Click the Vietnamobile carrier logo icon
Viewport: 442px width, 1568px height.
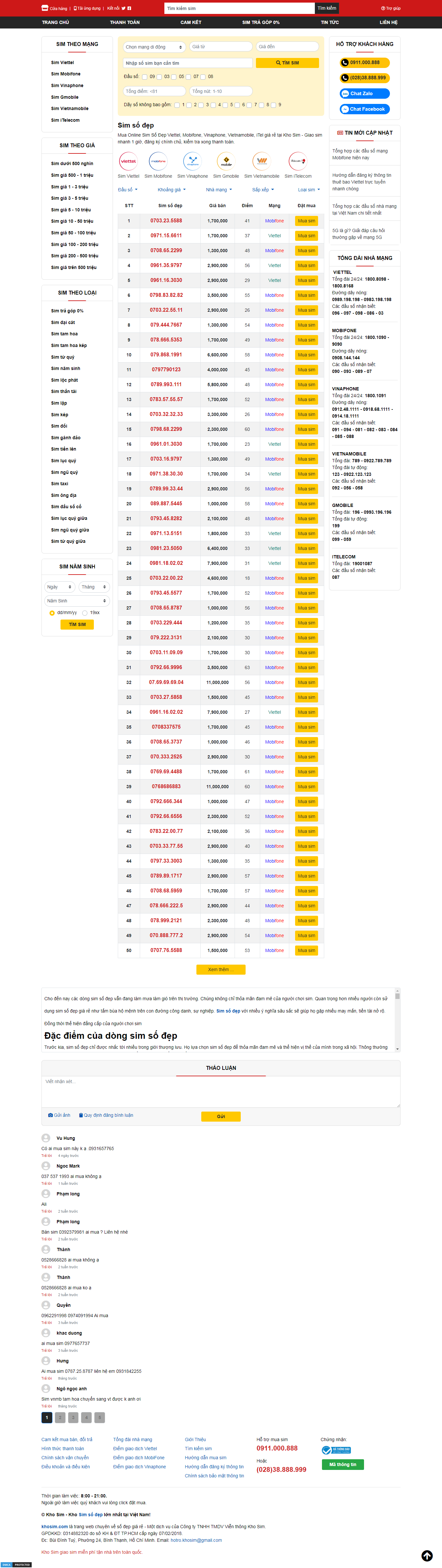pos(261,161)
